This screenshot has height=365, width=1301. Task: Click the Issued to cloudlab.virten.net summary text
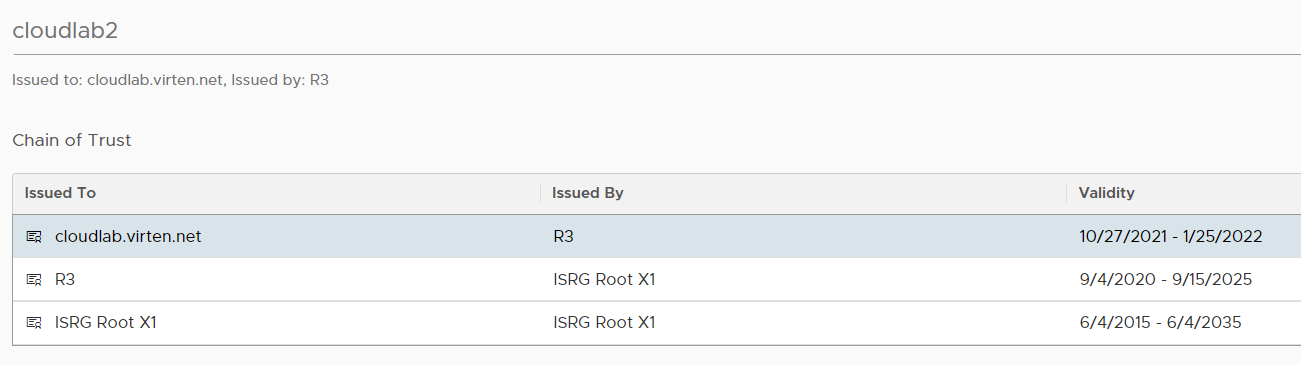171,79
